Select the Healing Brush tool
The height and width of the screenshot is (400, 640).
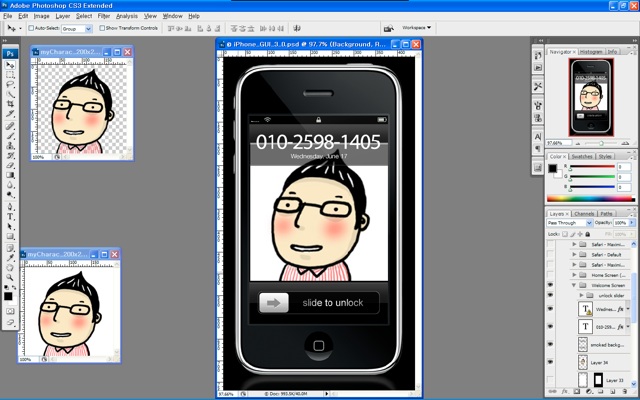(x=10, y=126)
